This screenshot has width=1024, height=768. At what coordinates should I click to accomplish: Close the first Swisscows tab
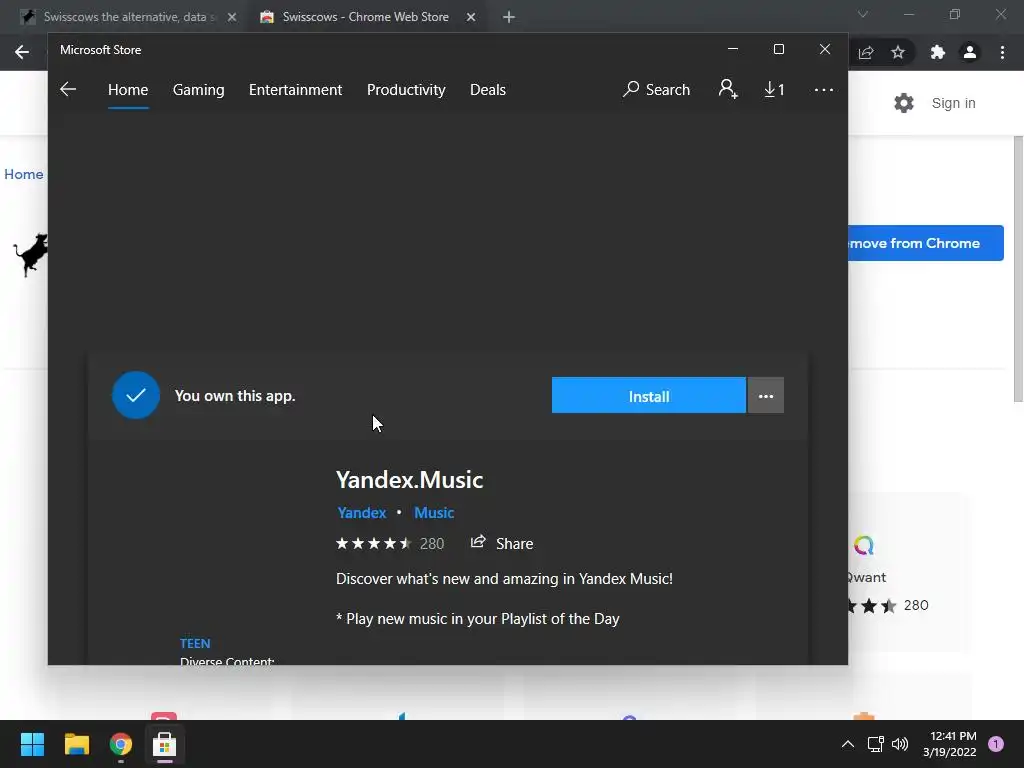point(232,17)
